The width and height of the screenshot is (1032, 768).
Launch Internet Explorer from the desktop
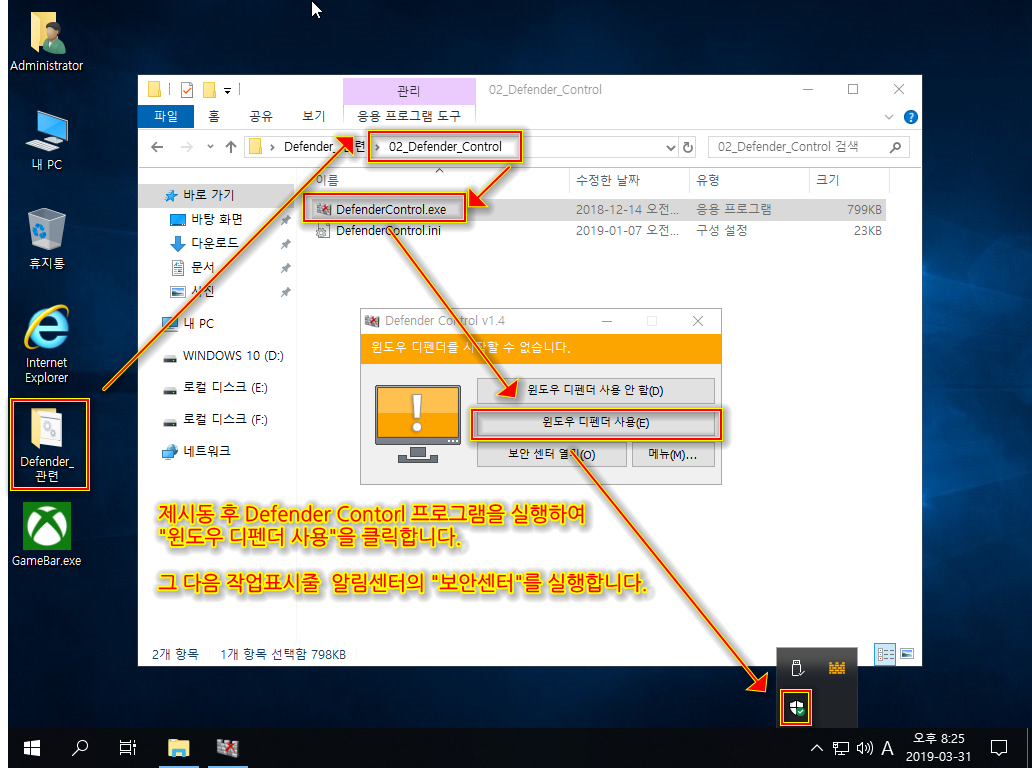pos(47,344)
